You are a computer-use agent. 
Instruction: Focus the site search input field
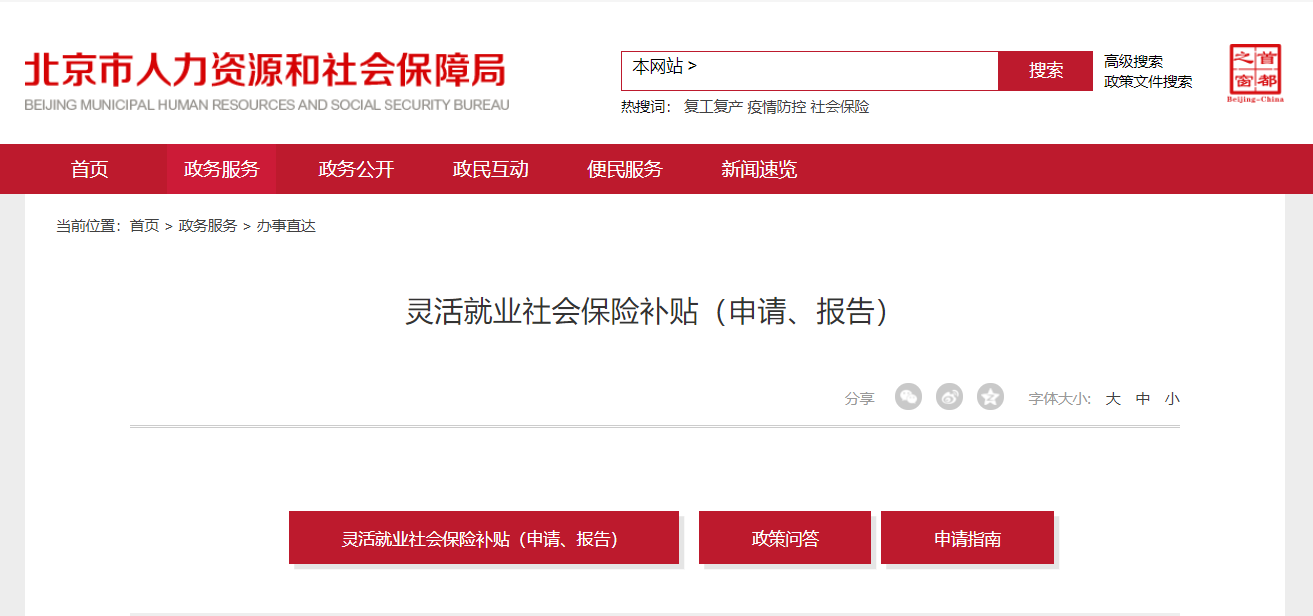coord(847,71)
